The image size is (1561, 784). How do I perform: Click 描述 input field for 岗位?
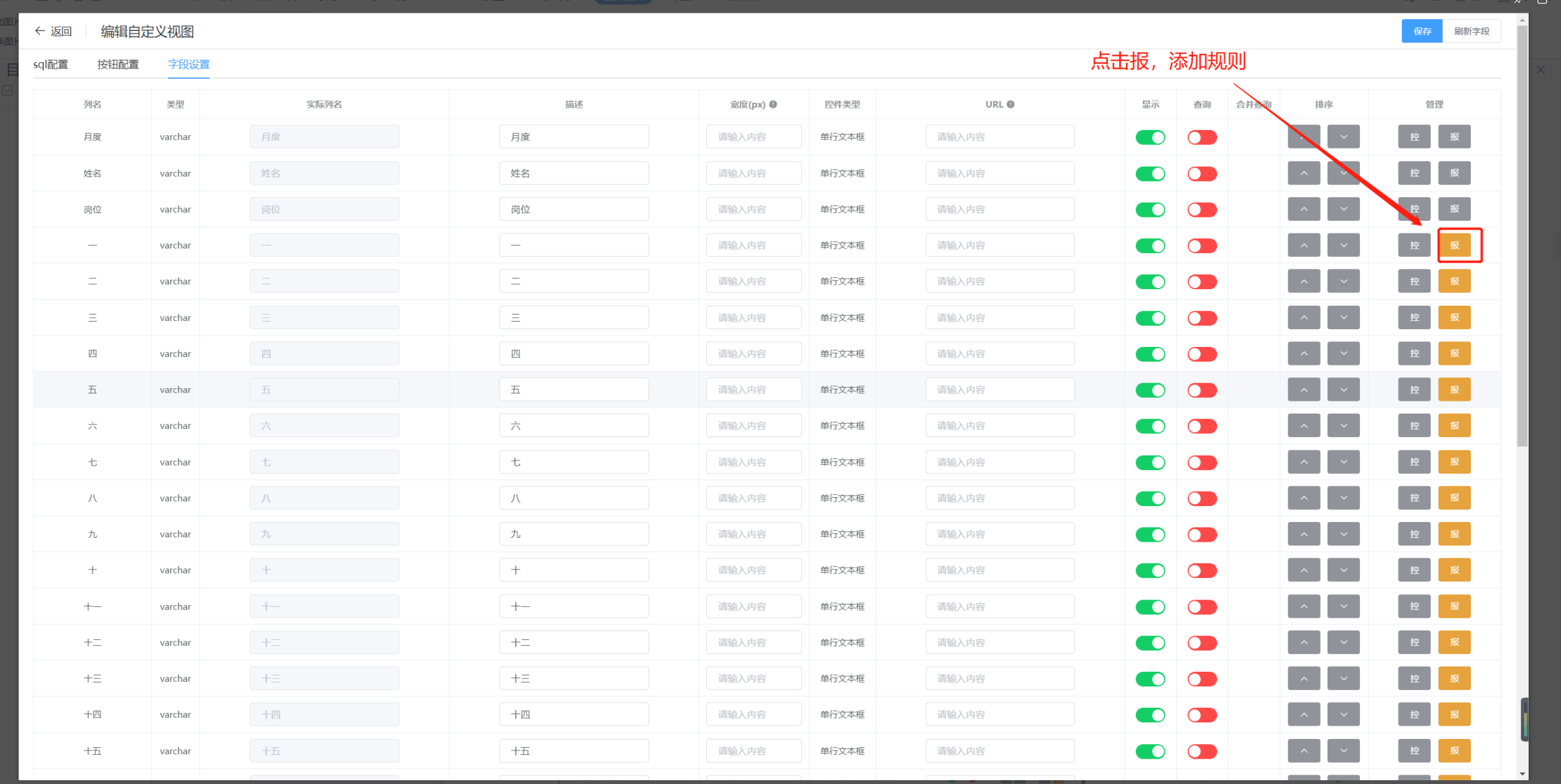[x=574, y=209]
